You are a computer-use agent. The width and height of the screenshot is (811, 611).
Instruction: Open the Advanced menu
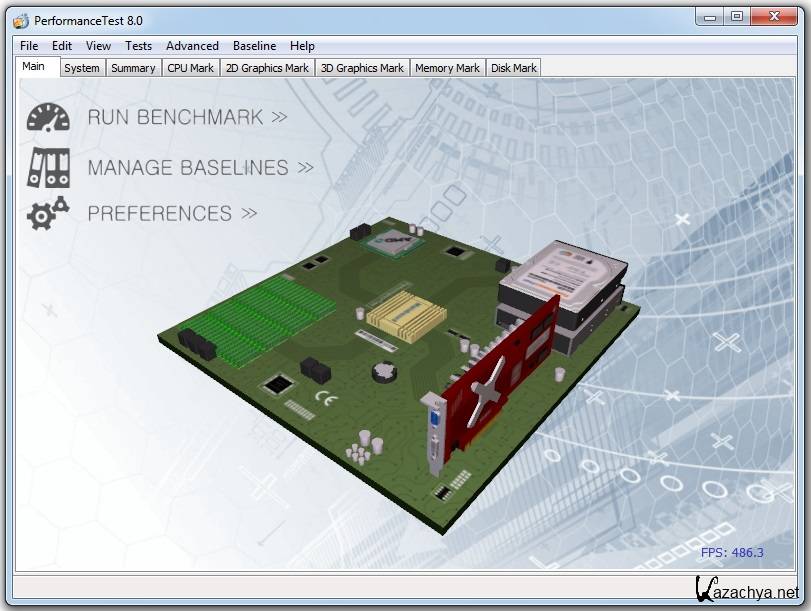pos(192,45)
